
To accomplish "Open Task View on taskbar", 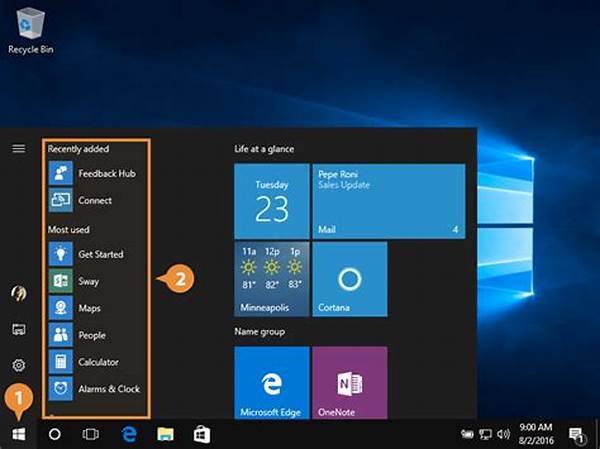I will [91, 434].
